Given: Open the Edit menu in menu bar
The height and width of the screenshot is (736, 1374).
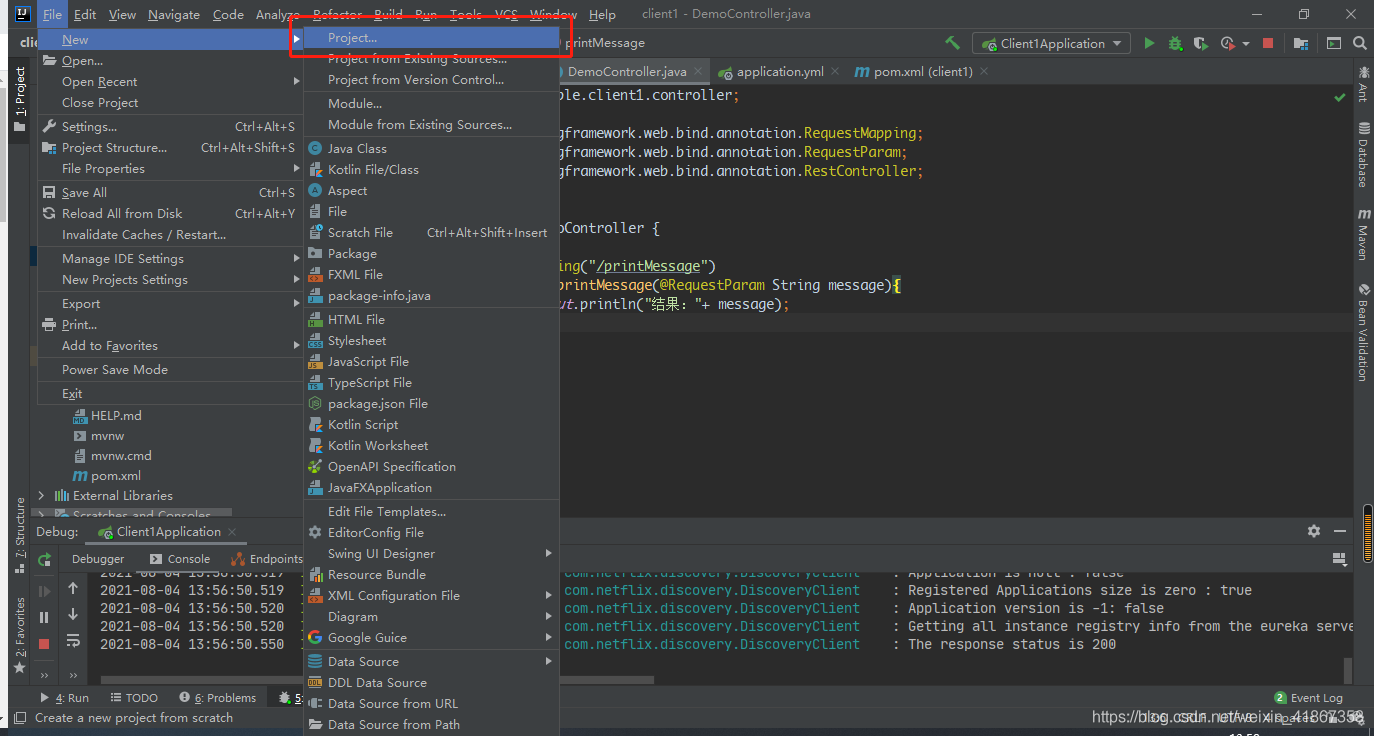Looking at the screenshot, I should 85,14.
